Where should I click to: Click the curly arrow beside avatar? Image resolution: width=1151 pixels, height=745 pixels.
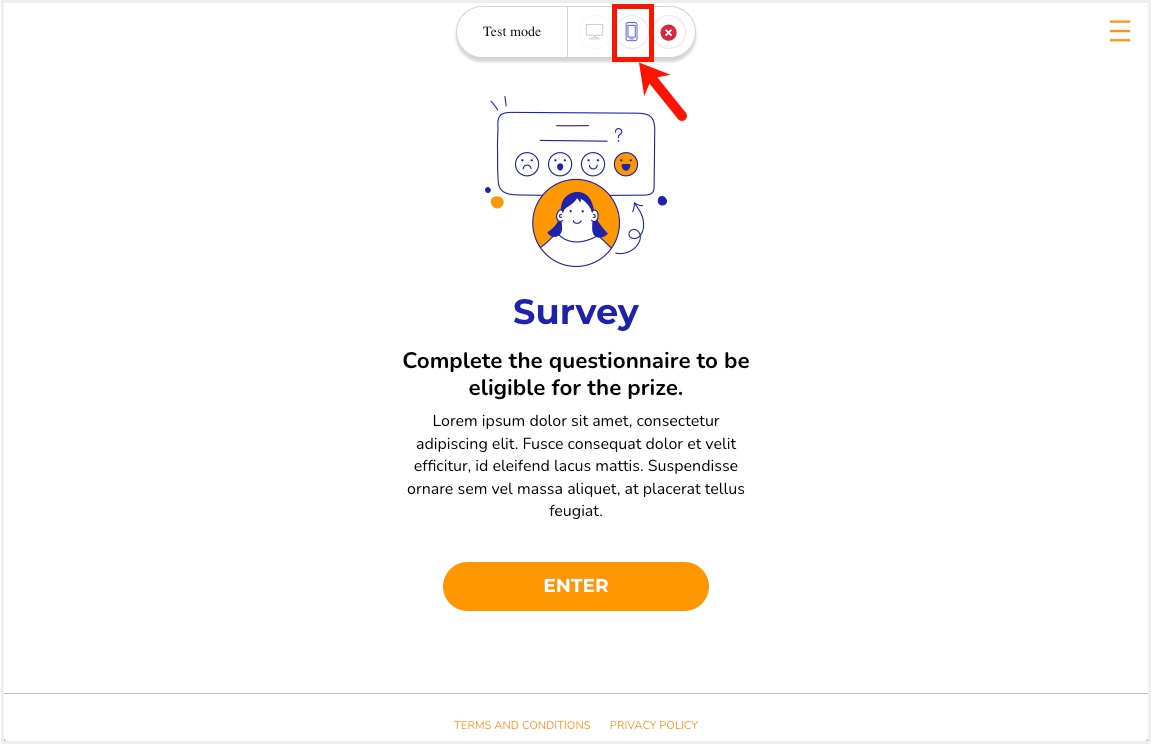[632, 228]
